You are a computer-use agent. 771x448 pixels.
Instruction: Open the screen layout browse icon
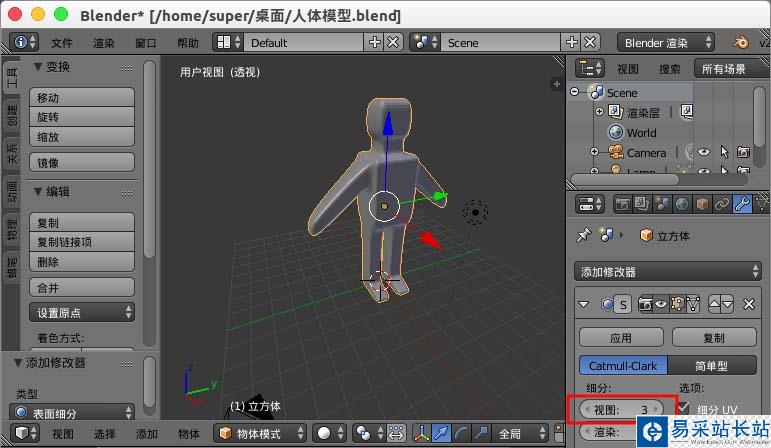point(228,42)
